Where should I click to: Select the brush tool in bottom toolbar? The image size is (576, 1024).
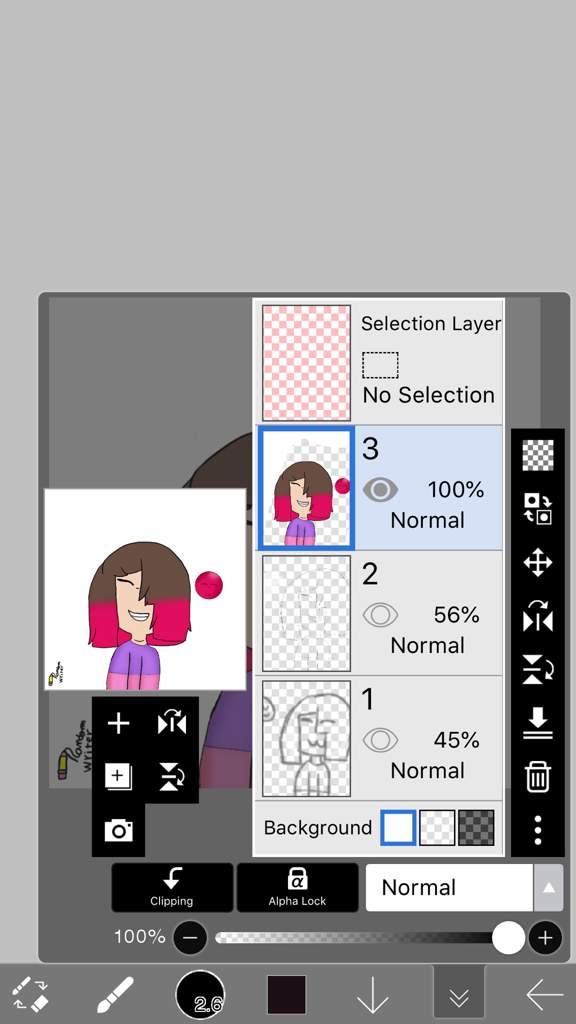point(115,995)
